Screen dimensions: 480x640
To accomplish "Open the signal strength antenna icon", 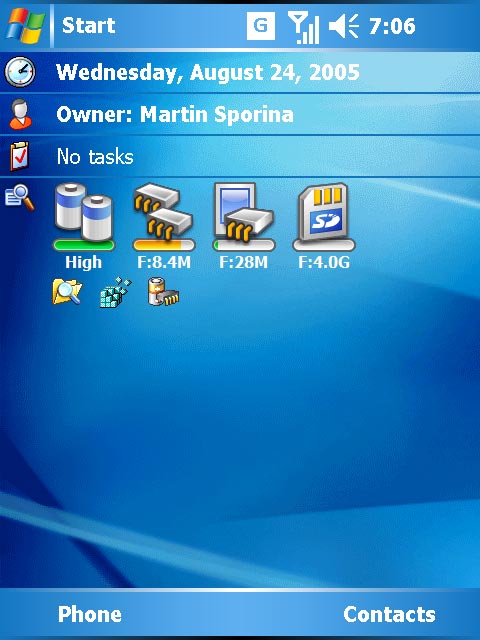I will 303,27.
